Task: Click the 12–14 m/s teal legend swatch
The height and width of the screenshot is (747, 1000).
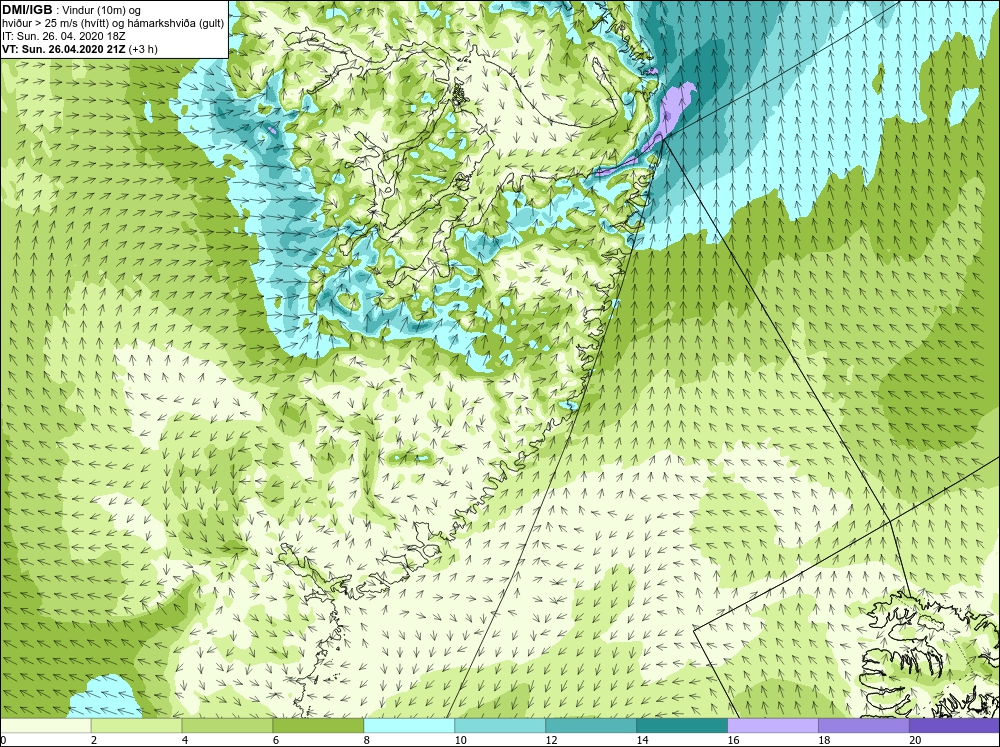Action: coord(591,726)
